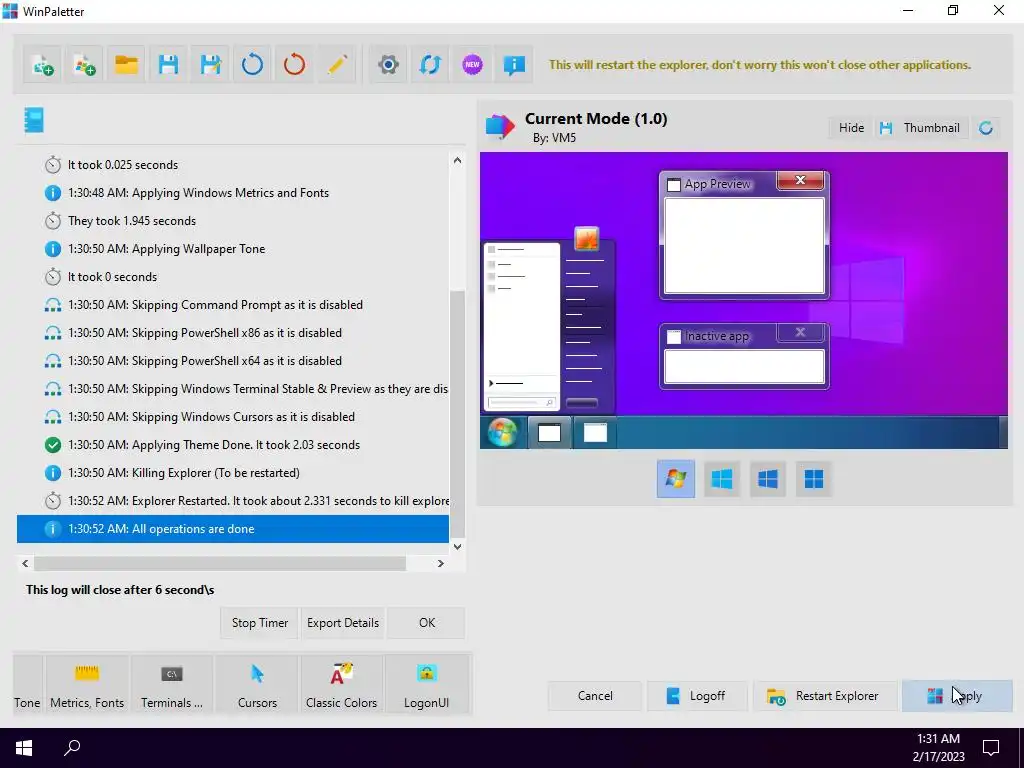Click the WinPaletter logo beside Current Mode
The width and height of the screenshot is (1024, 768).
coord(500,126)
